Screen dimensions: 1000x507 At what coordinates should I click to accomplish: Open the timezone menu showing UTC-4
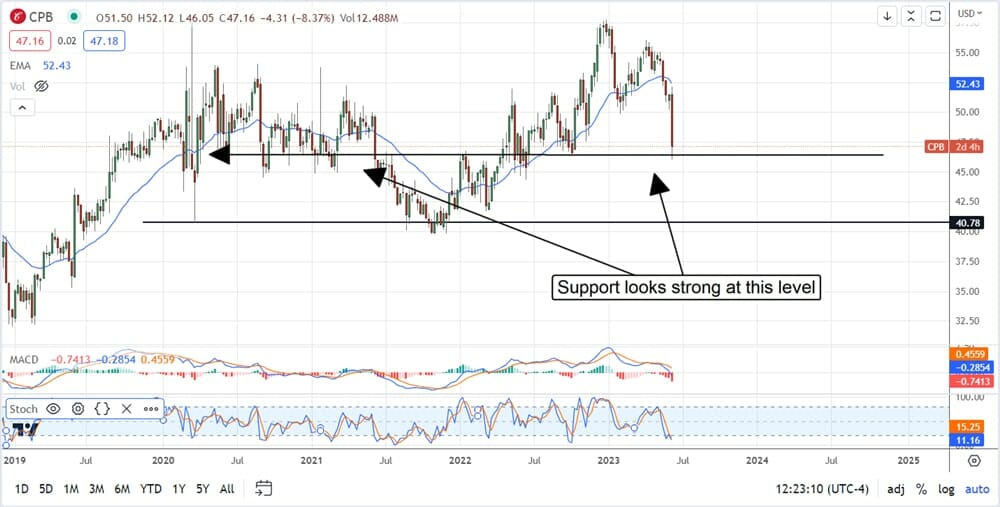(824, 489)
